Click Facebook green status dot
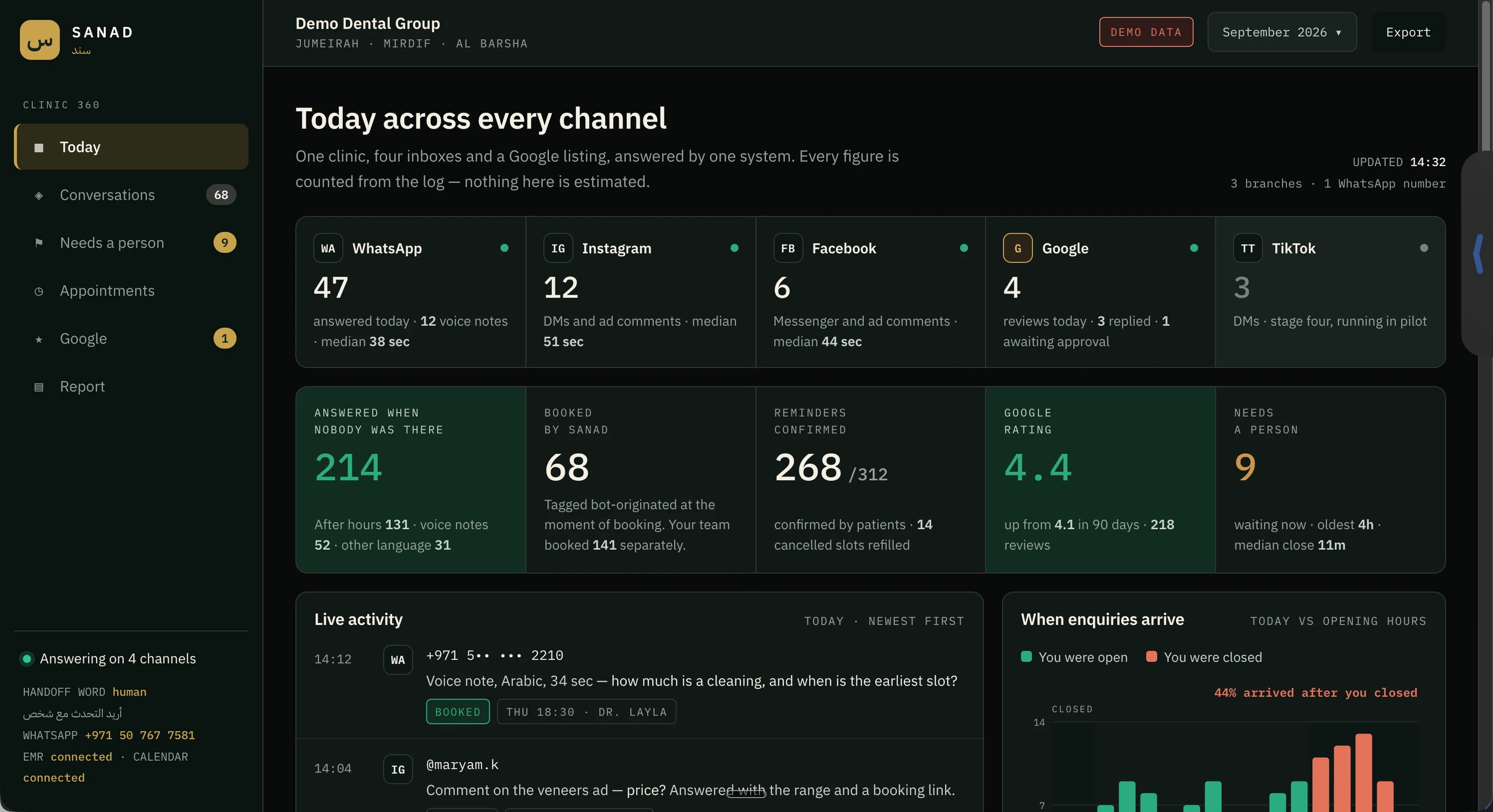1493x812 pixels. [964, 248]
